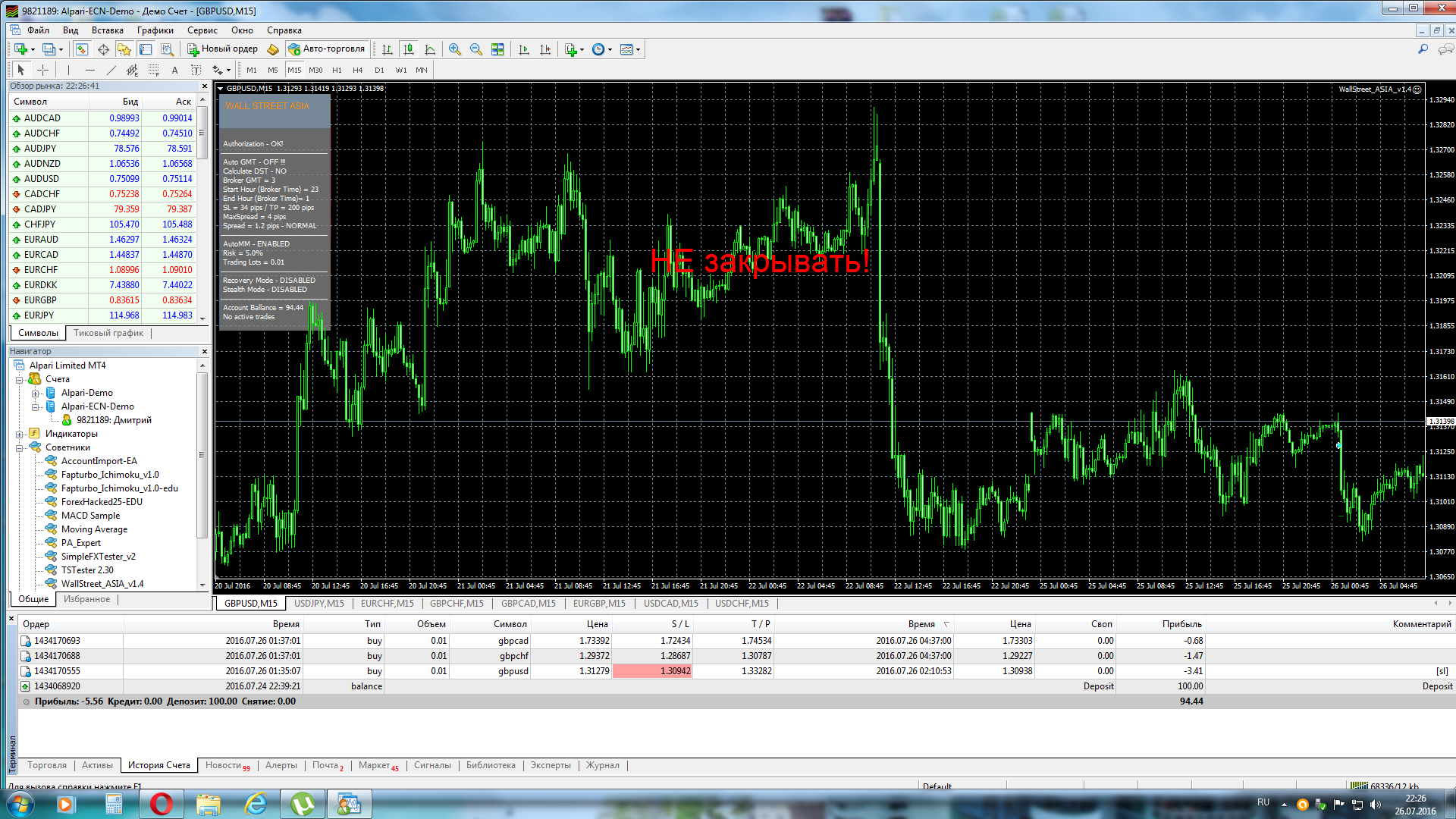Open the Журнал terminal tab

(603, 765)
